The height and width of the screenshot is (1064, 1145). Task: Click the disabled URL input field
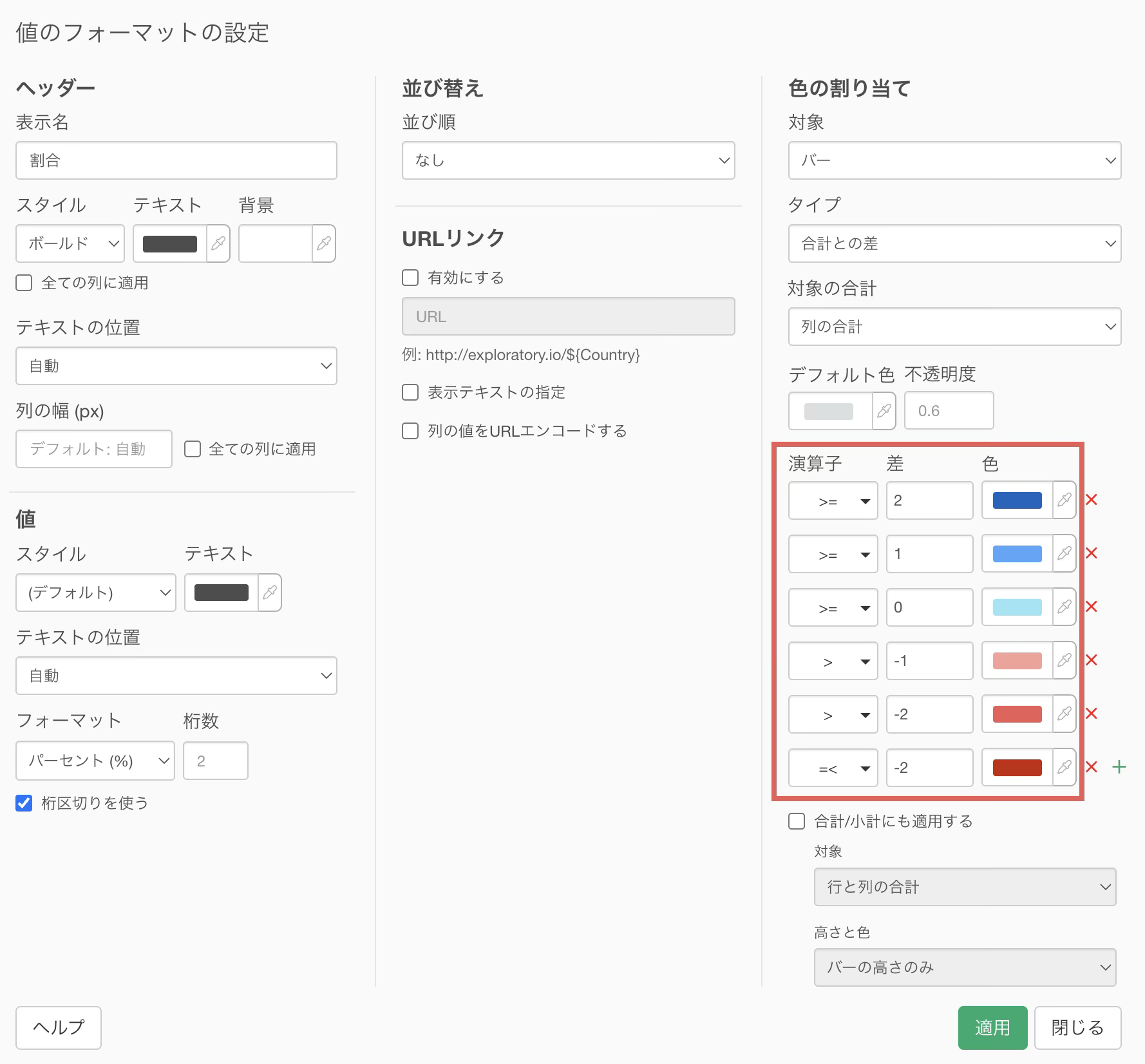[569, 316]
